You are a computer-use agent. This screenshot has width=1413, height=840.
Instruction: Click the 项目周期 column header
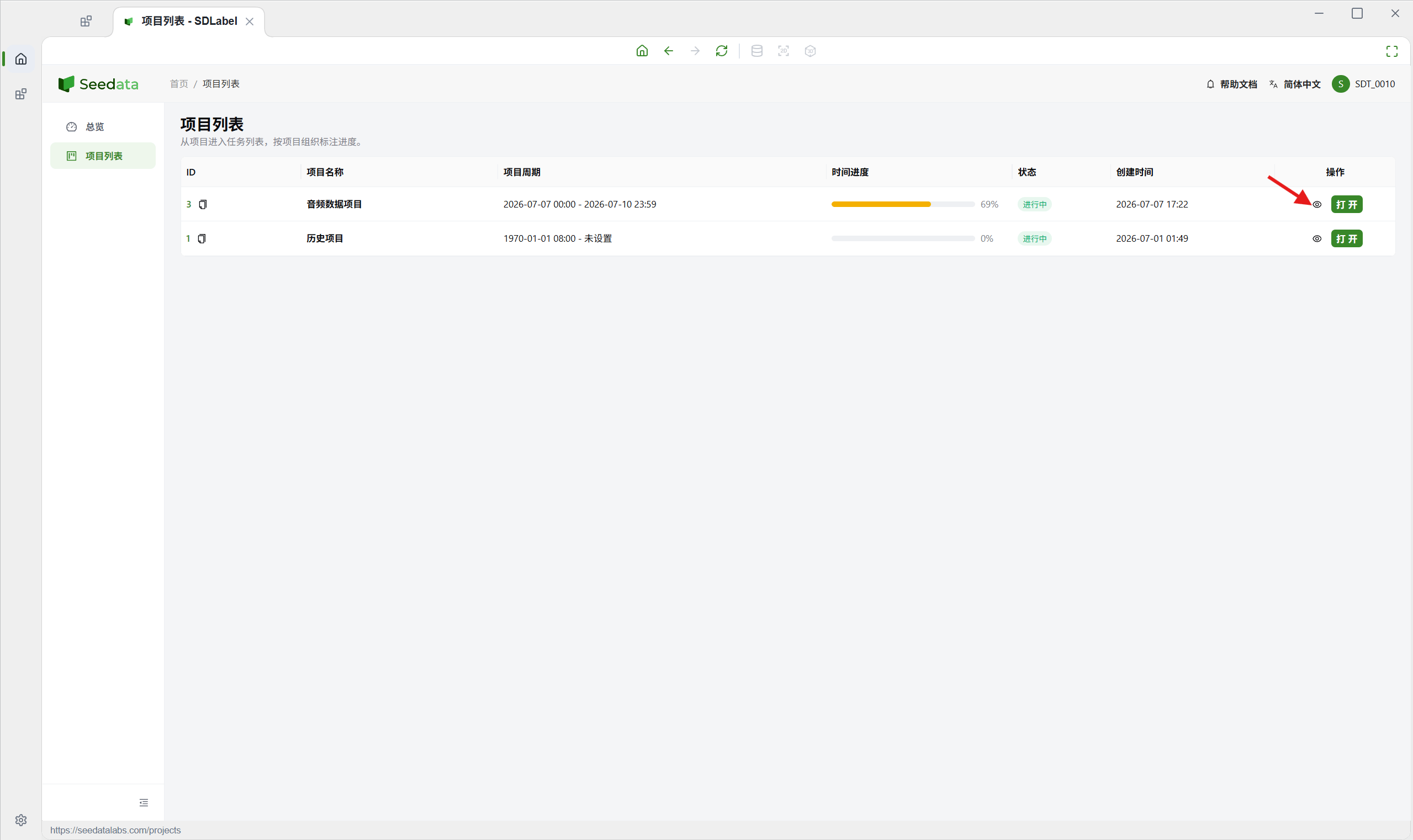coord(522,172)
